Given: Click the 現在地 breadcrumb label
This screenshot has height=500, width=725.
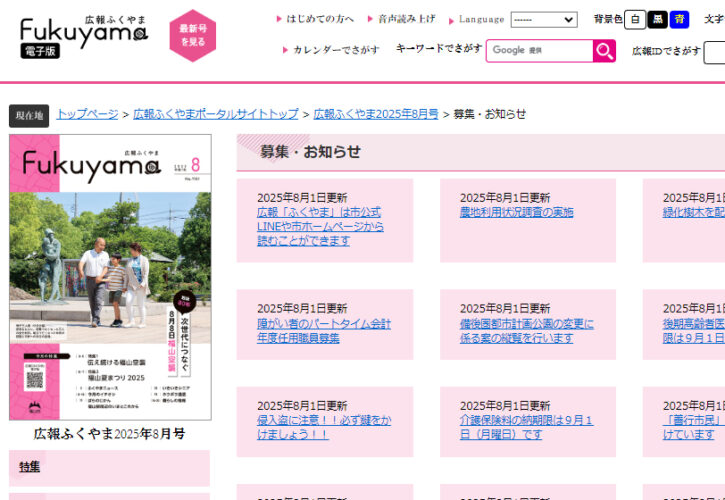Looking at the screenshot, I should pos(29,116).
